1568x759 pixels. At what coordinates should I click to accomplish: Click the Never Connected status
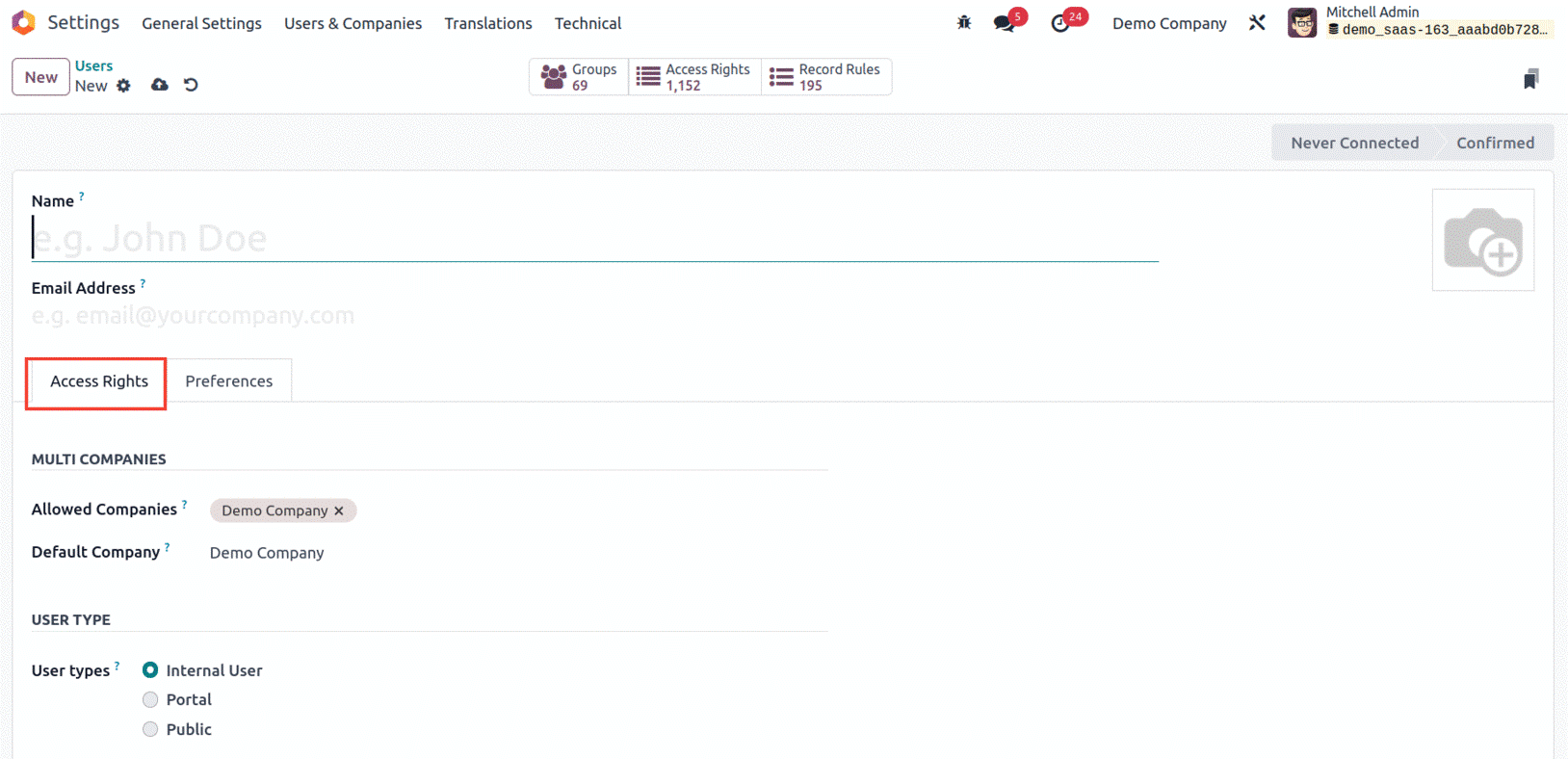1354,143
